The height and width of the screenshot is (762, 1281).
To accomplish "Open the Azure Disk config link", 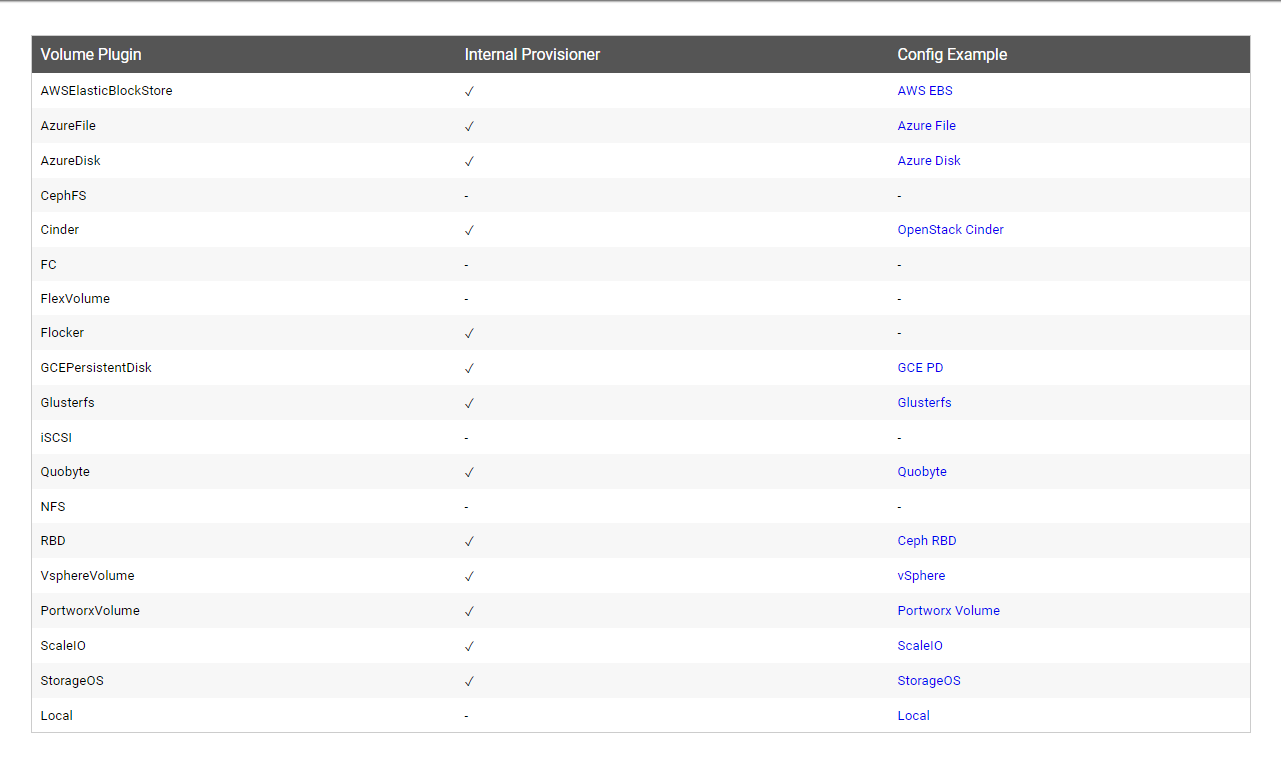I will click(929, 161).
